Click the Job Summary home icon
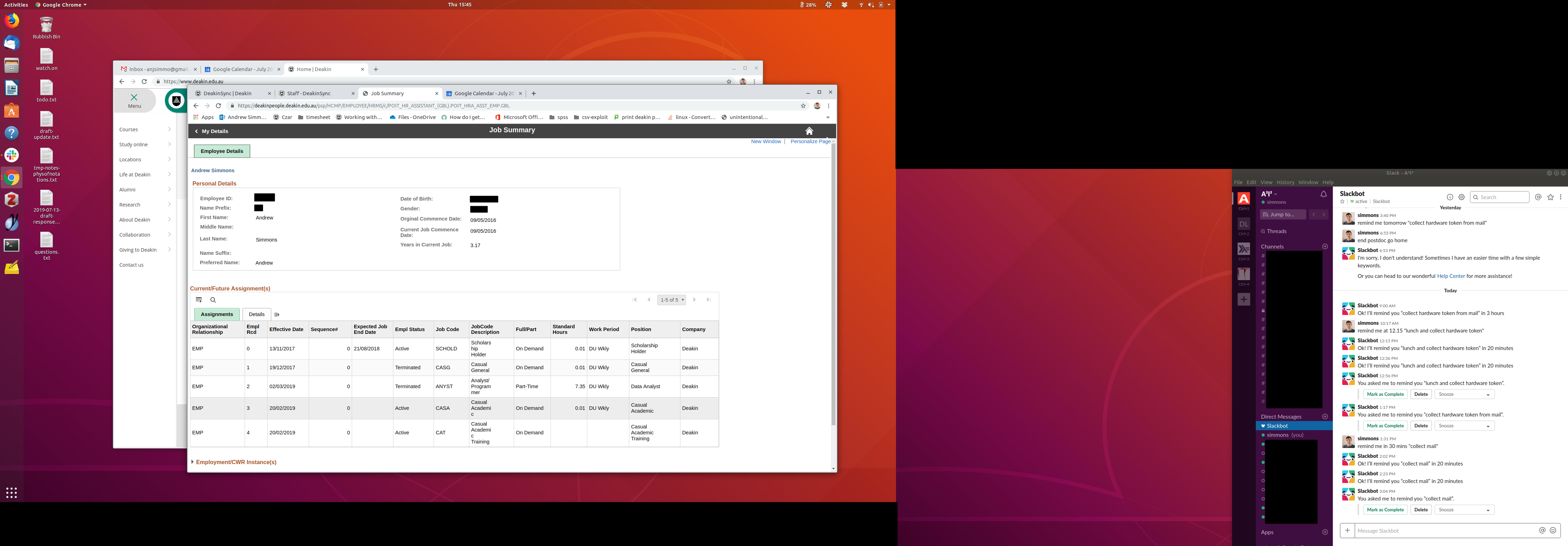This screenshot has height=546, width=1568. point(809,131)
